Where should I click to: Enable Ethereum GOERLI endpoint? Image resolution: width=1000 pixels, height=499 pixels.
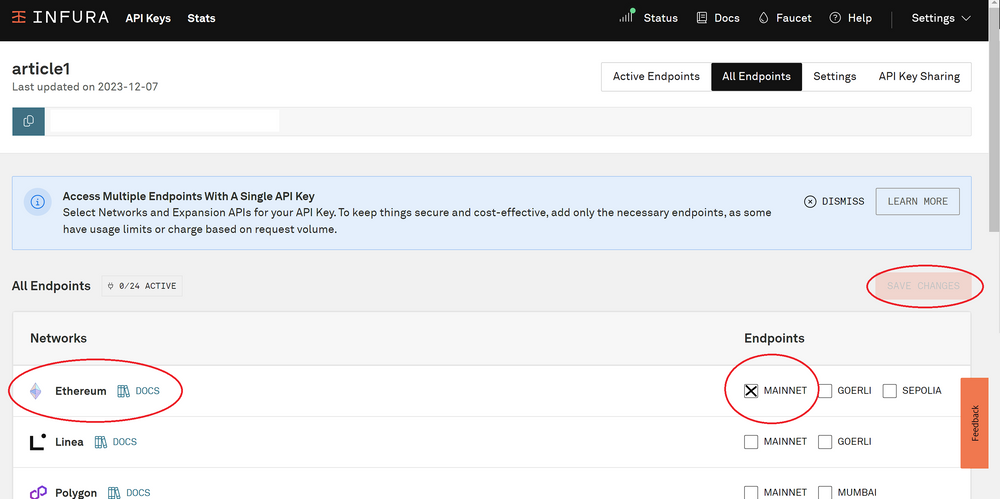coord(825,391)
